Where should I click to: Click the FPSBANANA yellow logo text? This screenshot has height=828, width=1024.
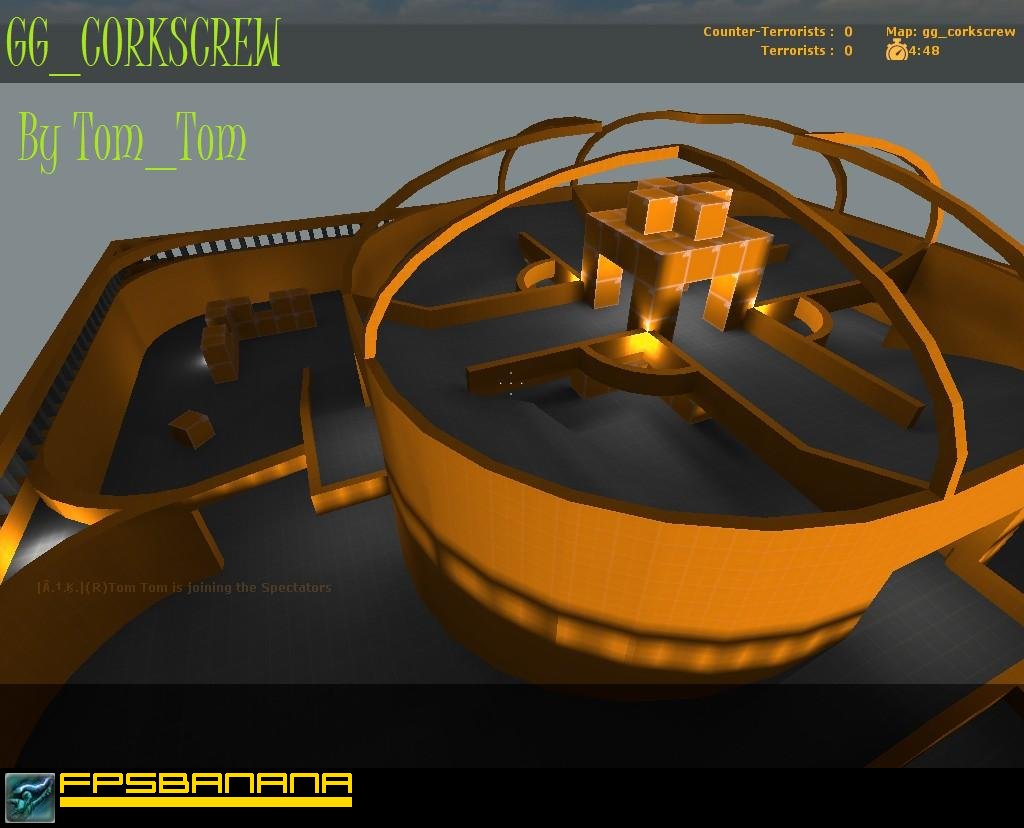[206, 783]
